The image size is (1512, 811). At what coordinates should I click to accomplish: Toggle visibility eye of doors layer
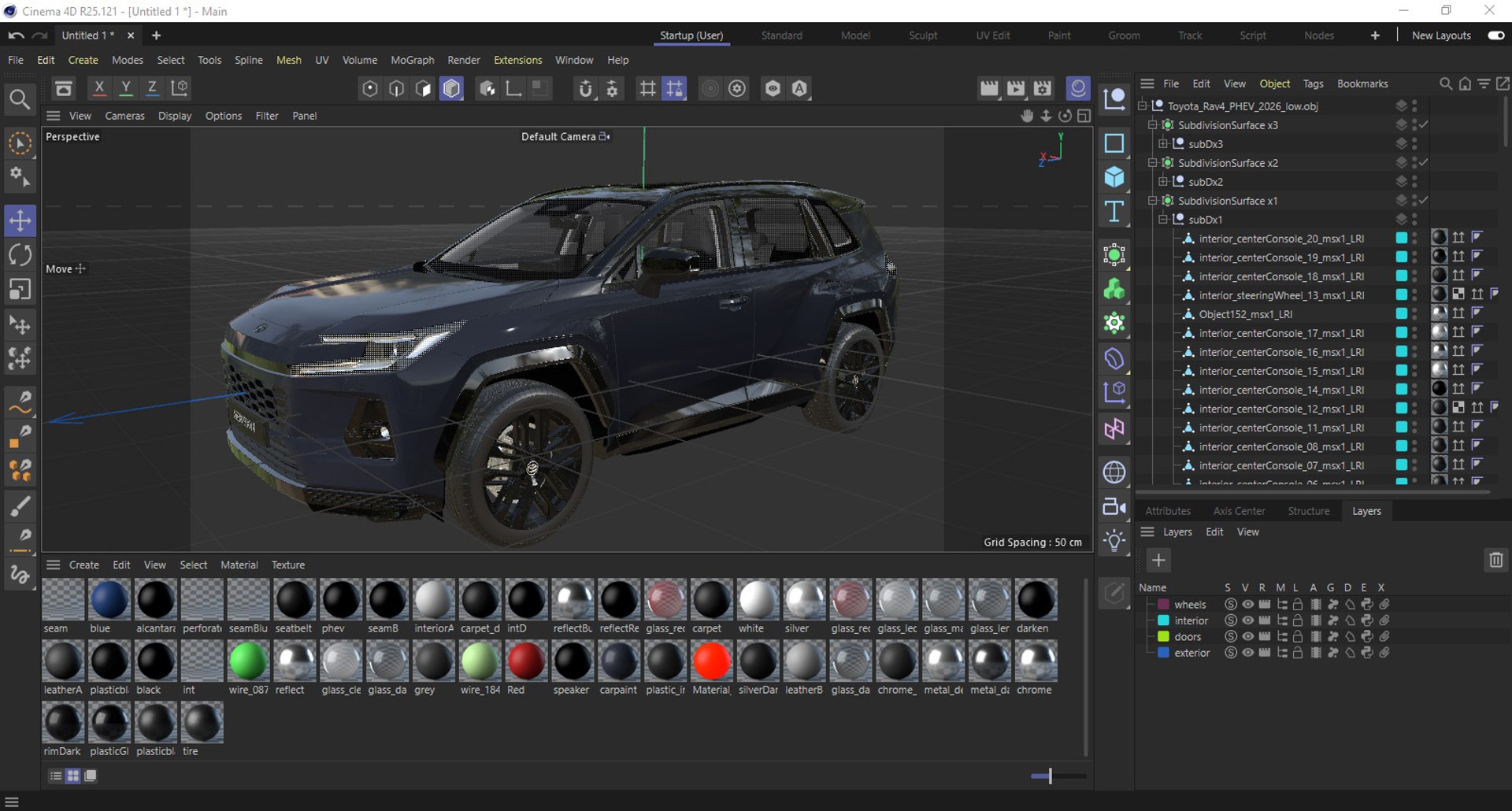[x=1247, y=636]
